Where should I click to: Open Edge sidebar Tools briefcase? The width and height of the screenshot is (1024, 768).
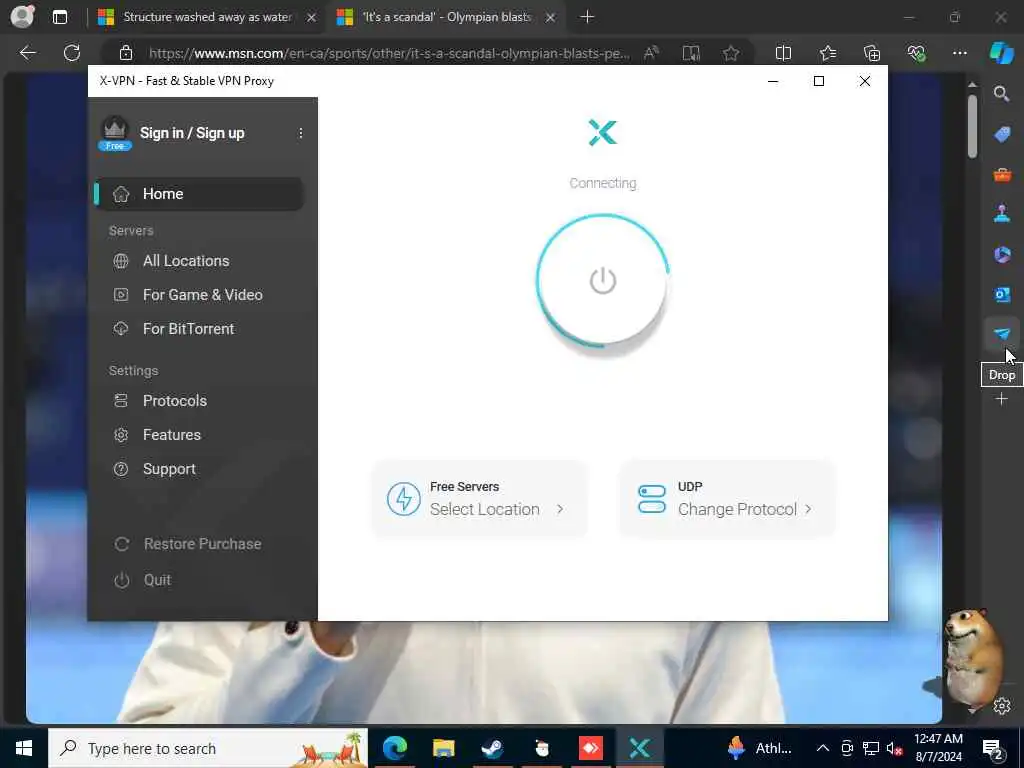[1002, 174]
